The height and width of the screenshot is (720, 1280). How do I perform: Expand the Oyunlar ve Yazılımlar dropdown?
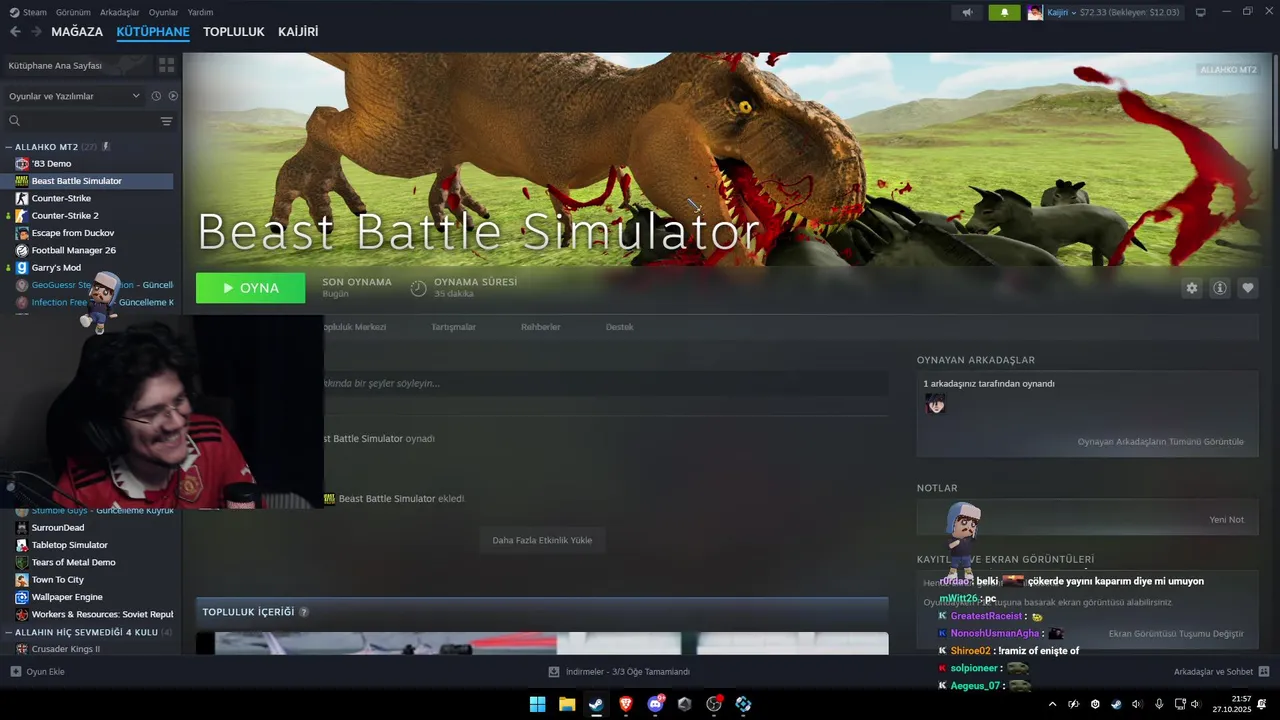pos(74,96)
